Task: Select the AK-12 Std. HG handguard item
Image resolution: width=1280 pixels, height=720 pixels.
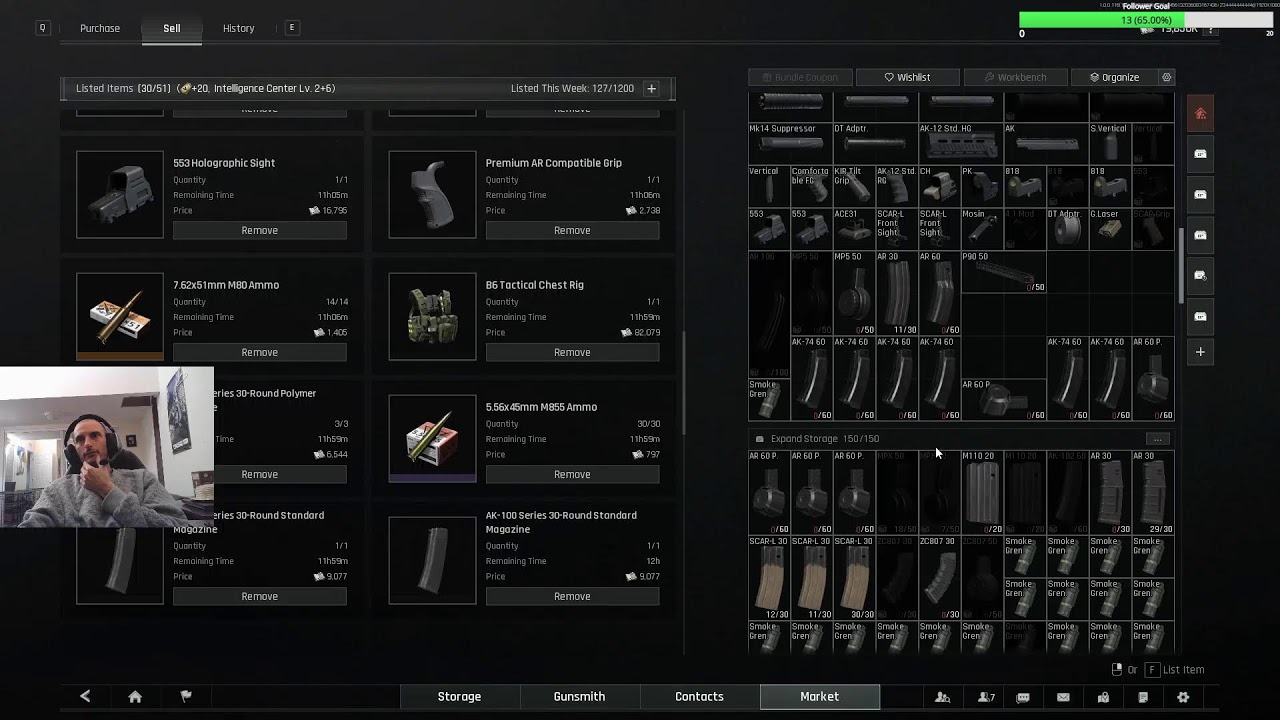Action: pos(960,143)
